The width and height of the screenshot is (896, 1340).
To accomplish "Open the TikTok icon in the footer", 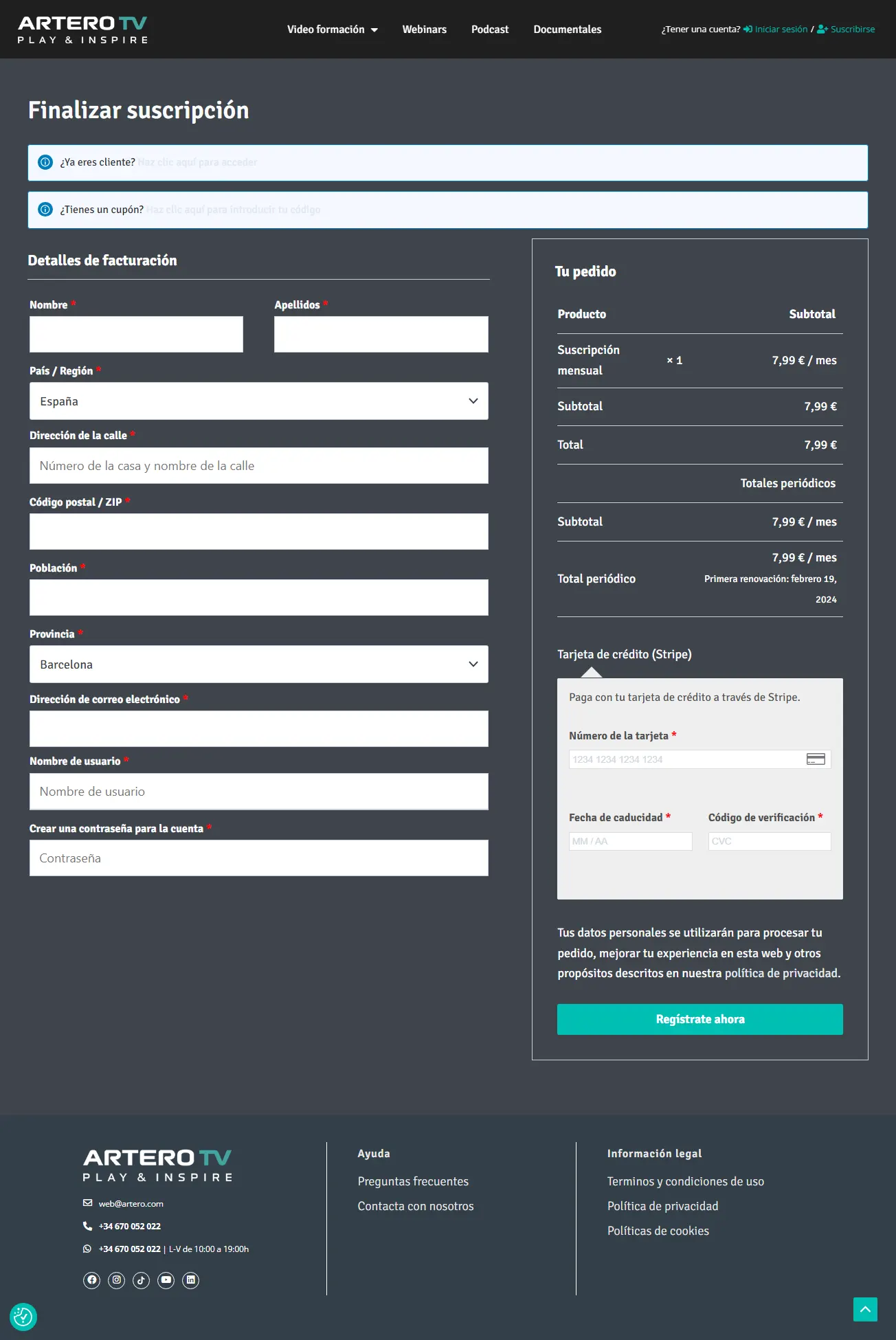I will coord(141,1280).
